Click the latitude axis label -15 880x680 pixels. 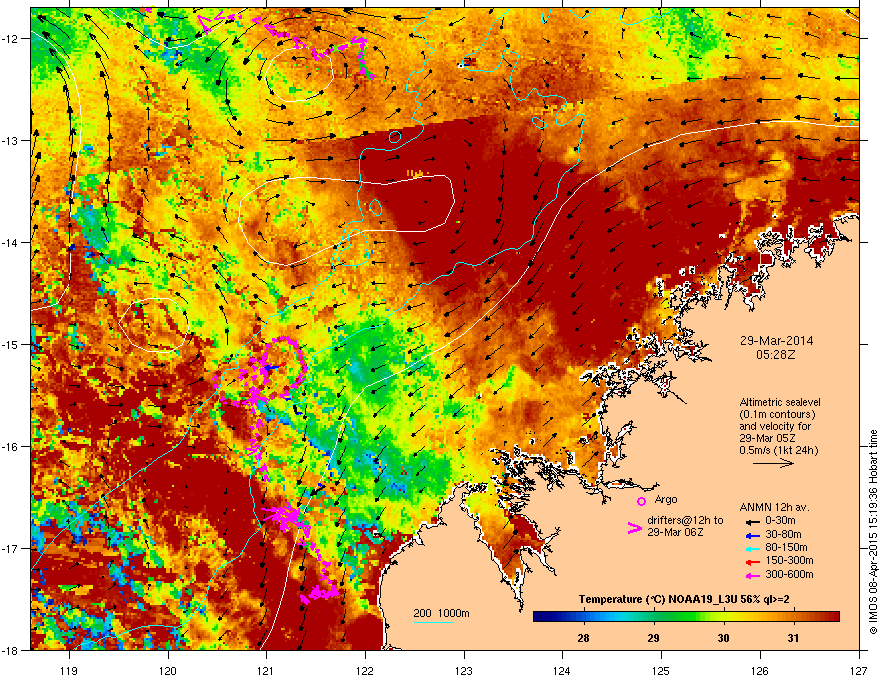[x=11, y=344]
